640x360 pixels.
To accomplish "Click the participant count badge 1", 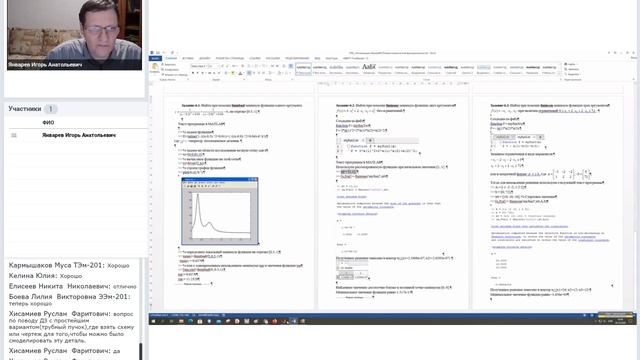I will point(51,109).
